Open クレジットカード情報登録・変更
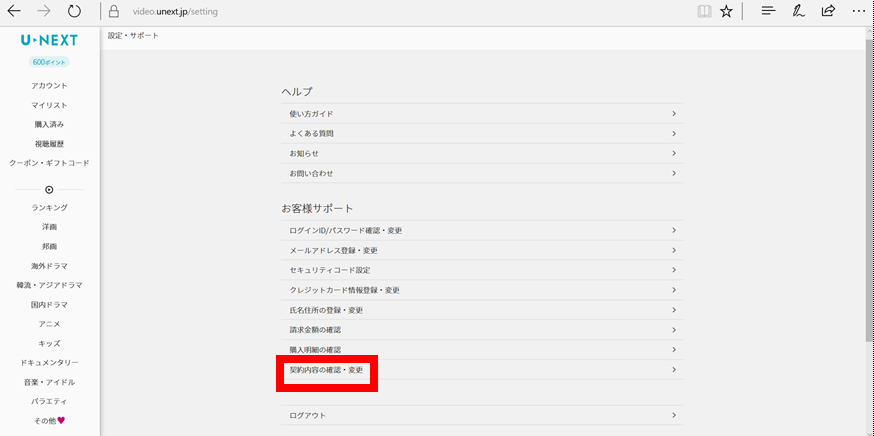 tap(482, 290)
